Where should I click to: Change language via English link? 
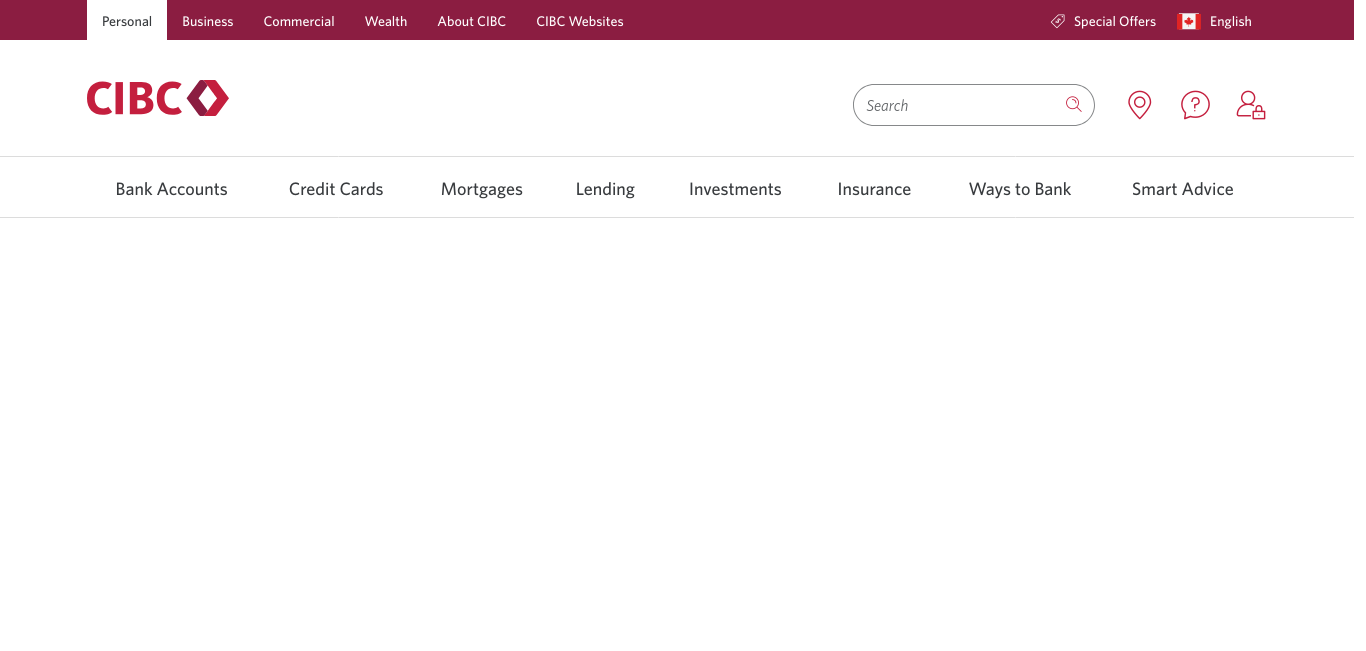[1231, 21]
